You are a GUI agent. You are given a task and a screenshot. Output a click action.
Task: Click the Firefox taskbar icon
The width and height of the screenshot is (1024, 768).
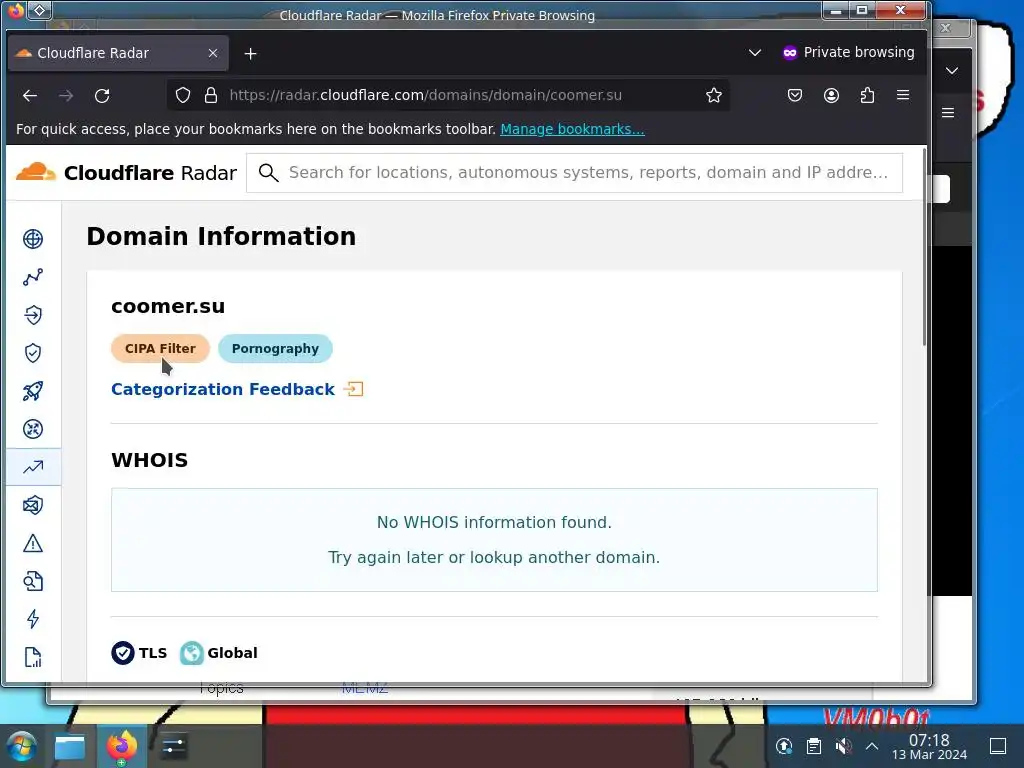[121, 746]
